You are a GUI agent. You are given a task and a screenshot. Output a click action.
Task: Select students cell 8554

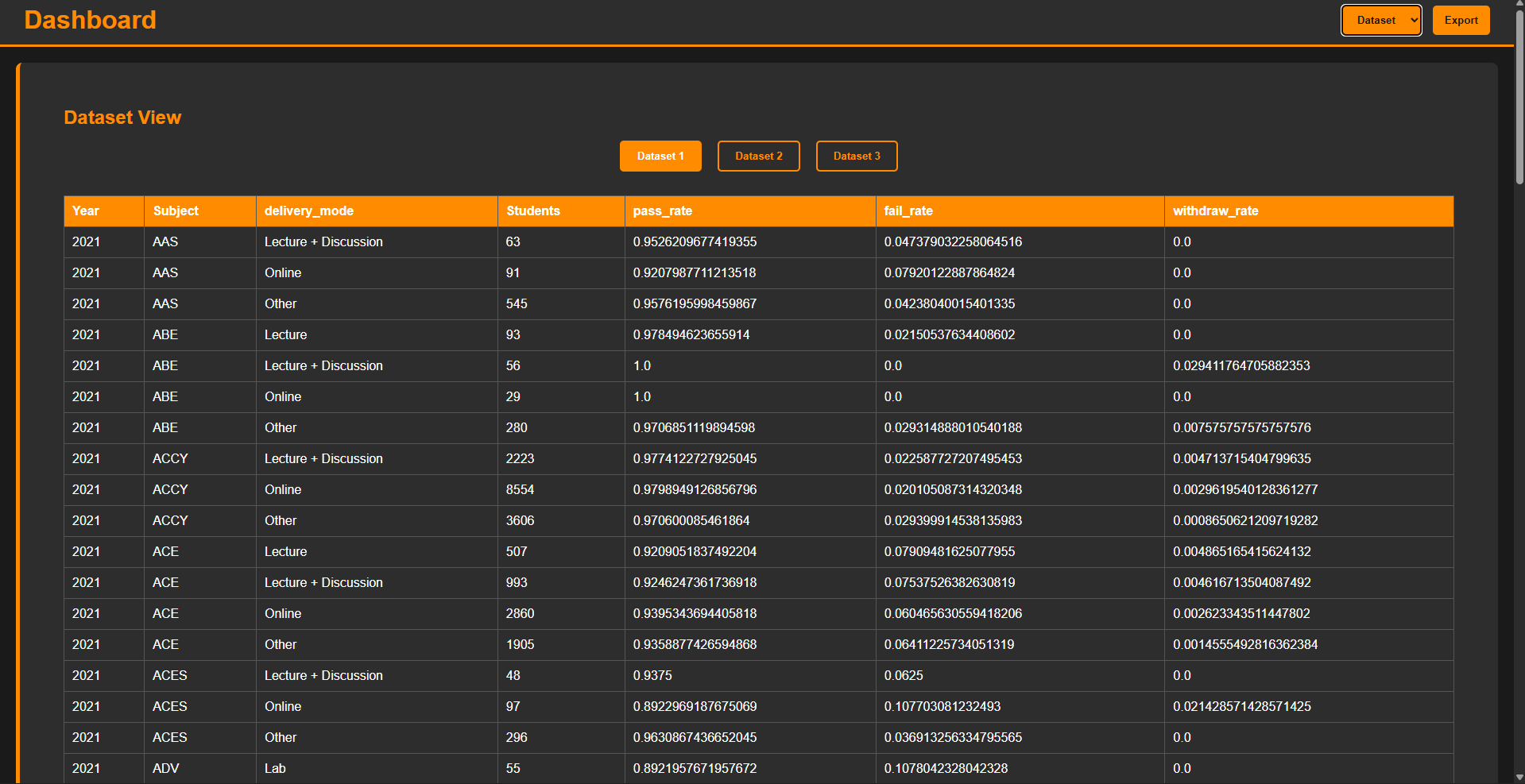(561, 490)
